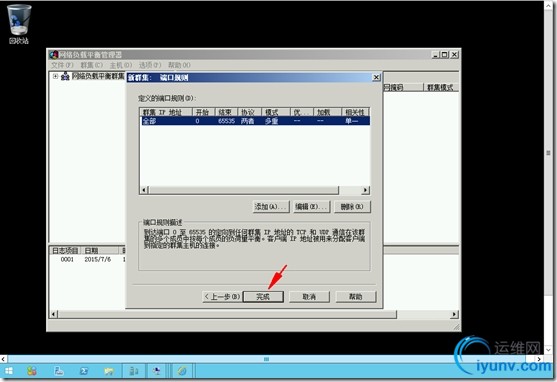Open the 群集 menu in NLB manager

coord(92,65)
